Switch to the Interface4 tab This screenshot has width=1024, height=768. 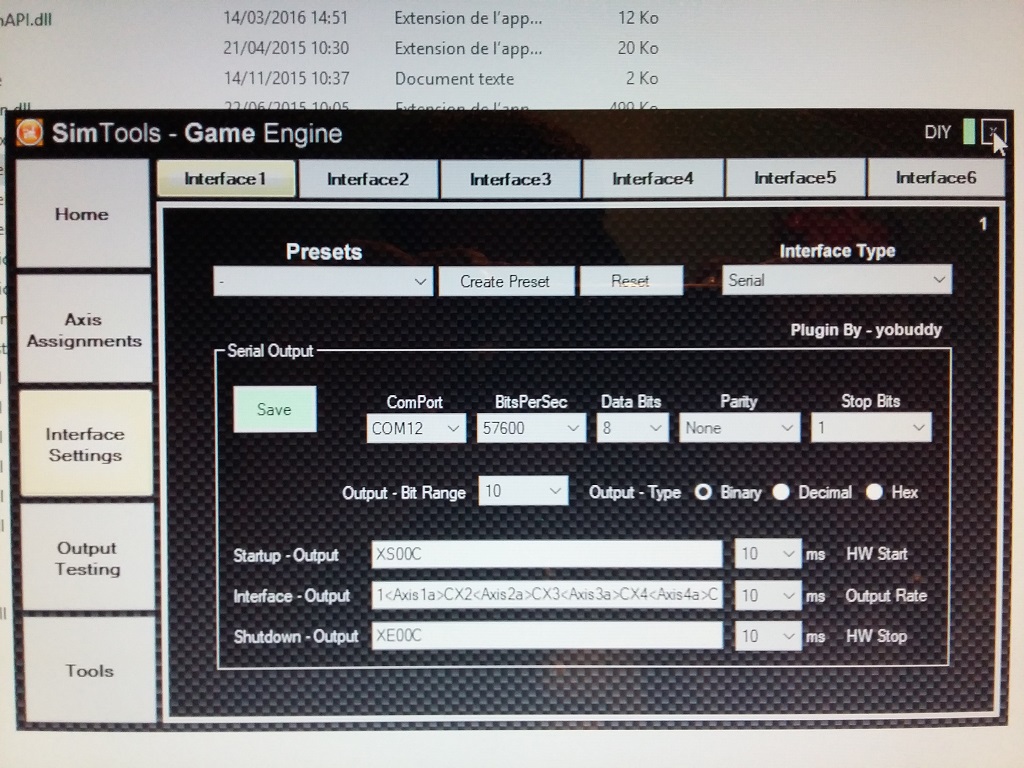(652, 178)
